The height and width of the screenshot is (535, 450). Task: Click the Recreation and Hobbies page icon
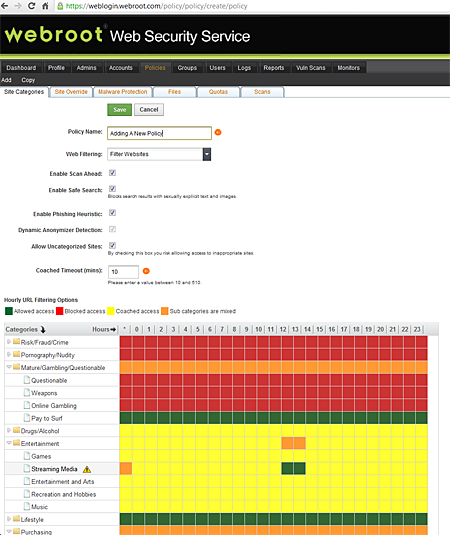pyautogui.click(x=27, y=494)
